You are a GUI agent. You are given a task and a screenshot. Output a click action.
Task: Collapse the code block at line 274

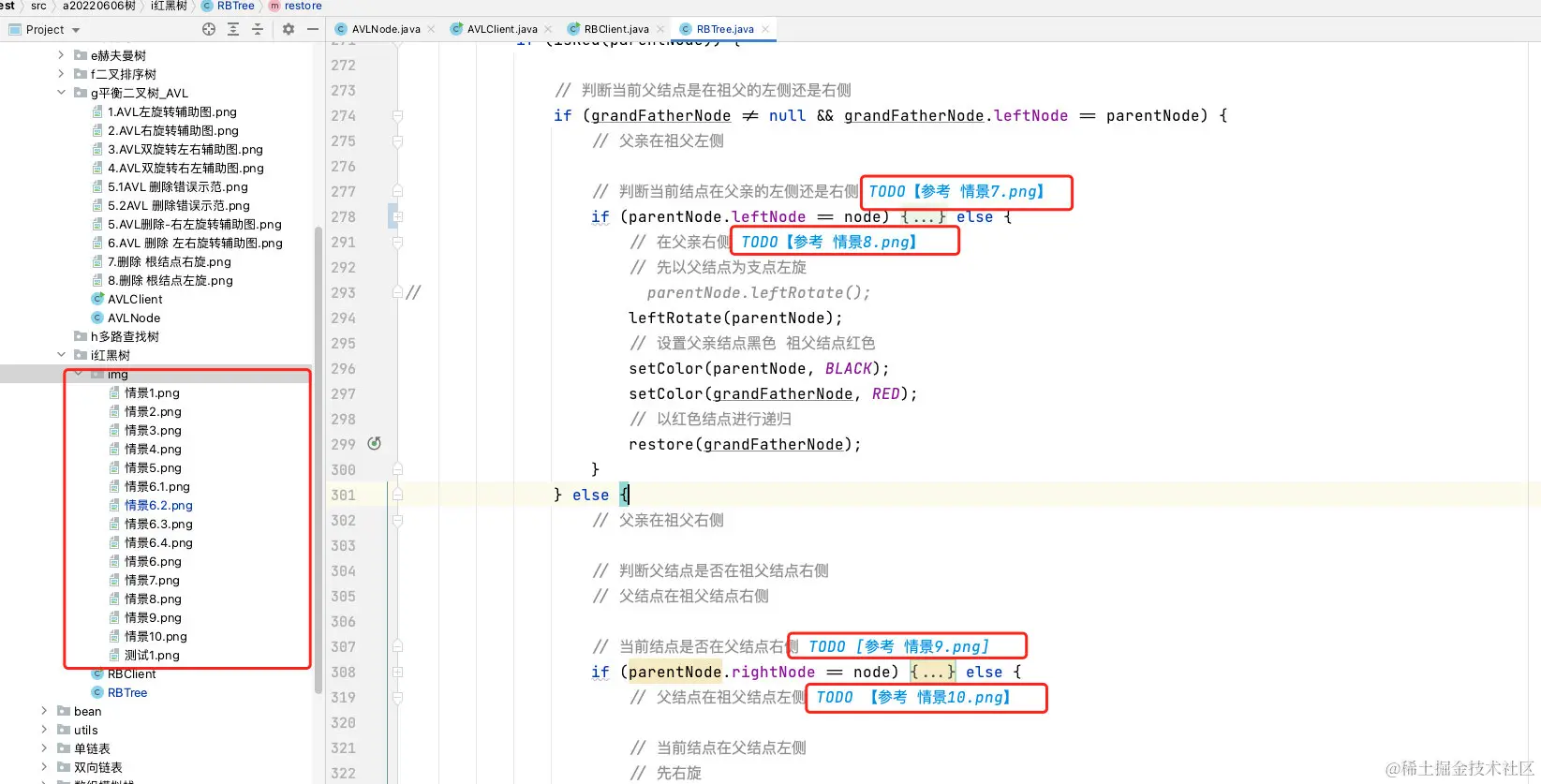click(397, 115)
